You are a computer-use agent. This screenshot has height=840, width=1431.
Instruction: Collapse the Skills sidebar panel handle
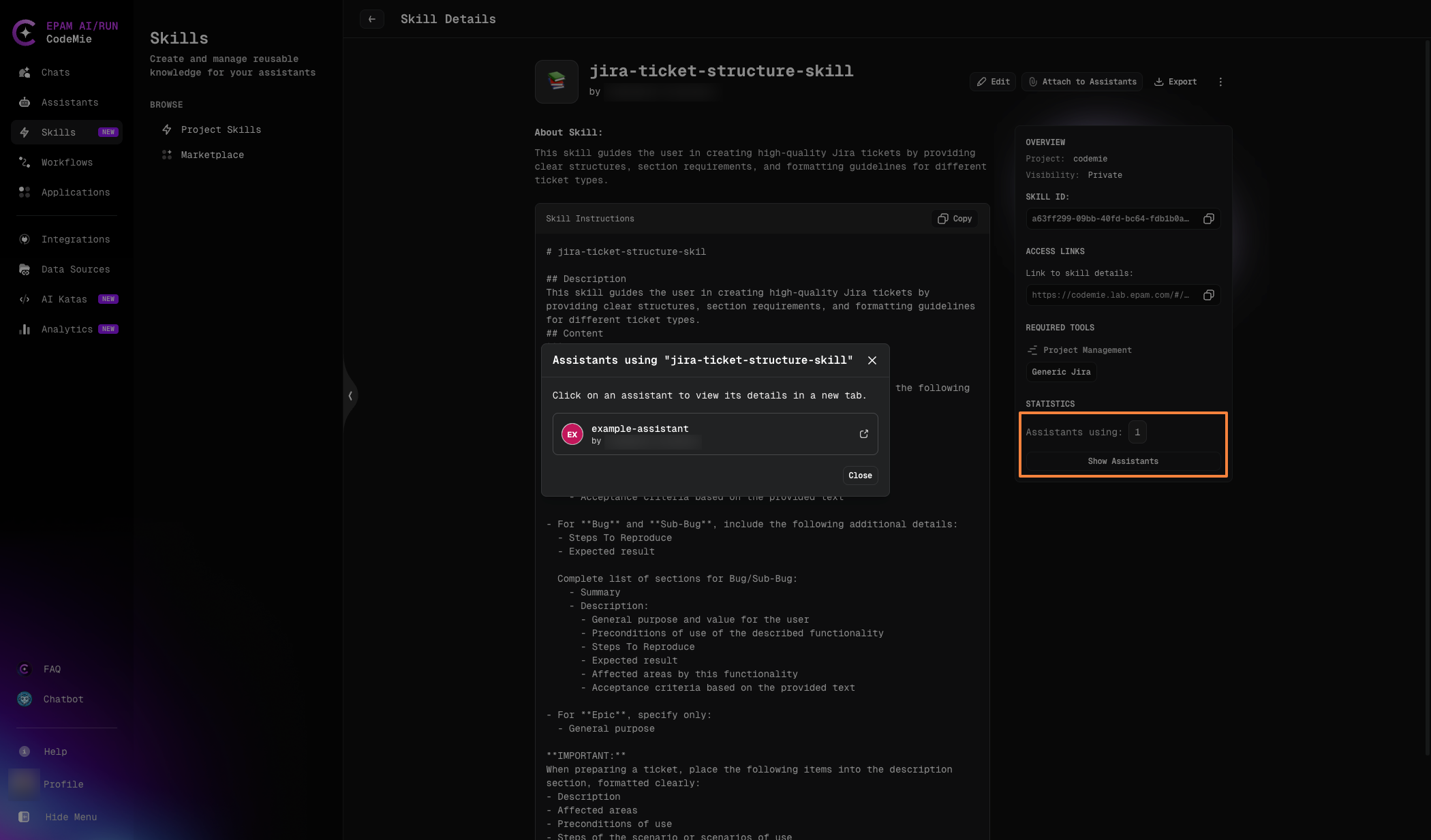click(x=350, y=396)
